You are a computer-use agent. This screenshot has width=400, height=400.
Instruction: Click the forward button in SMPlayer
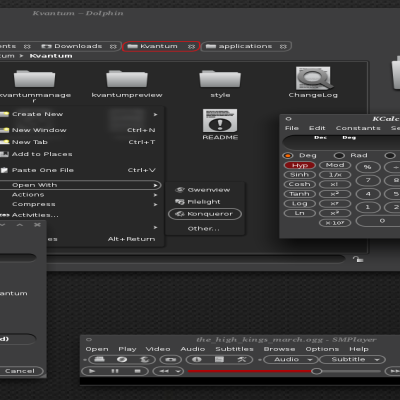pyautogui.click(x=393, y=371)
